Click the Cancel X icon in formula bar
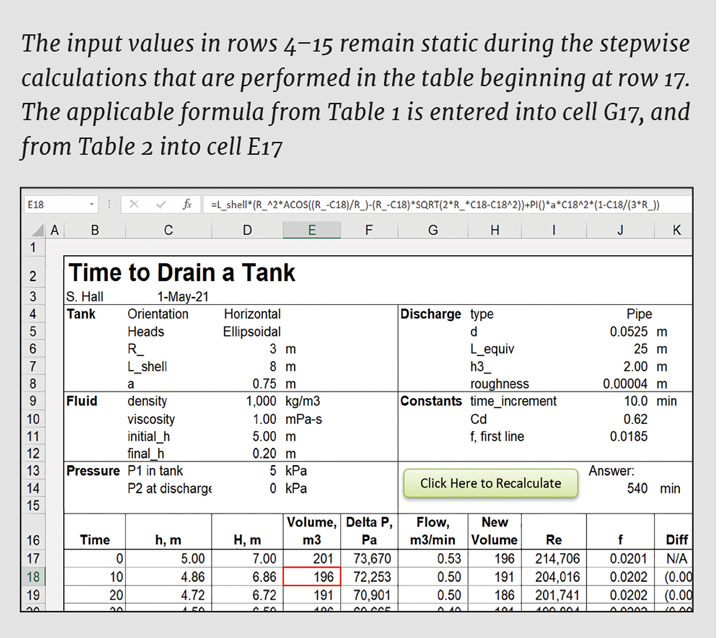Viewport: 720px width, 638px height. point(135,204)
